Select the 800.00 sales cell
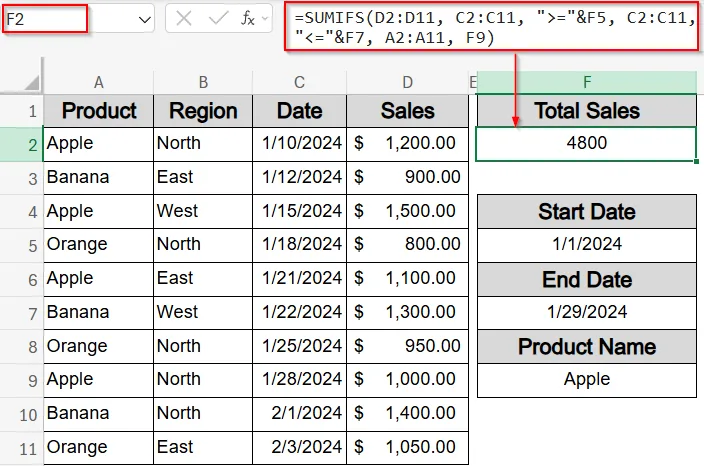 [407, 245]
